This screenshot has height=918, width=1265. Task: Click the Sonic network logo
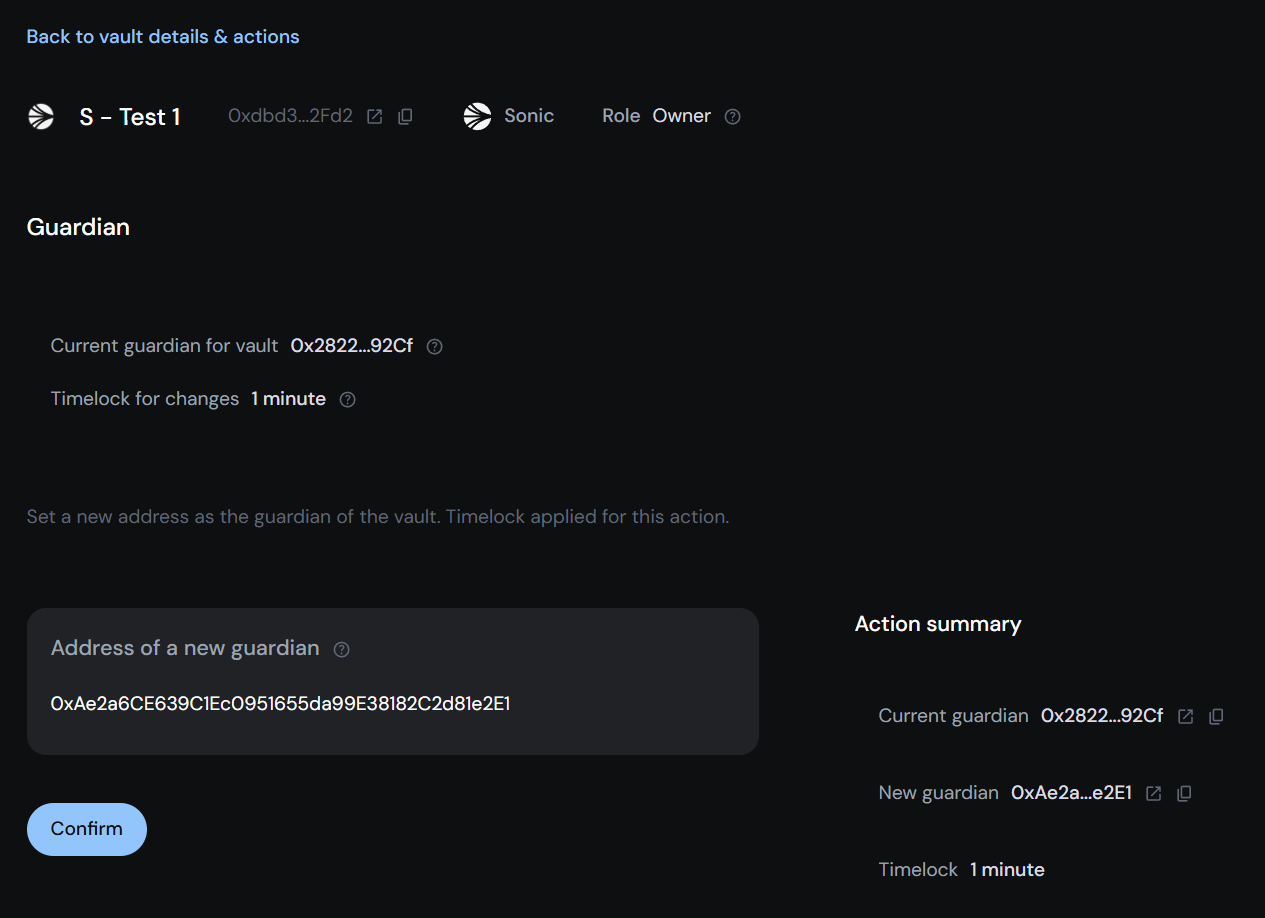pos(478,117)
